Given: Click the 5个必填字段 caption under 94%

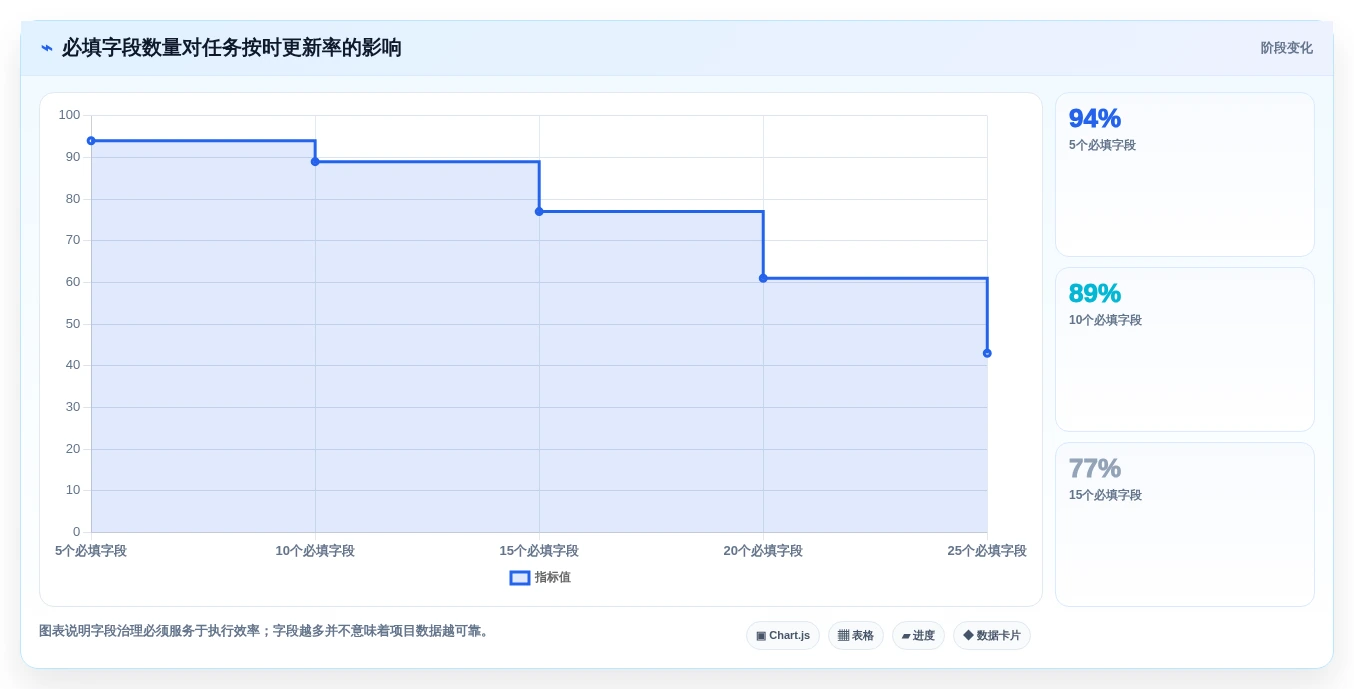Looking at the screenshot, I should coord(1102,145).
